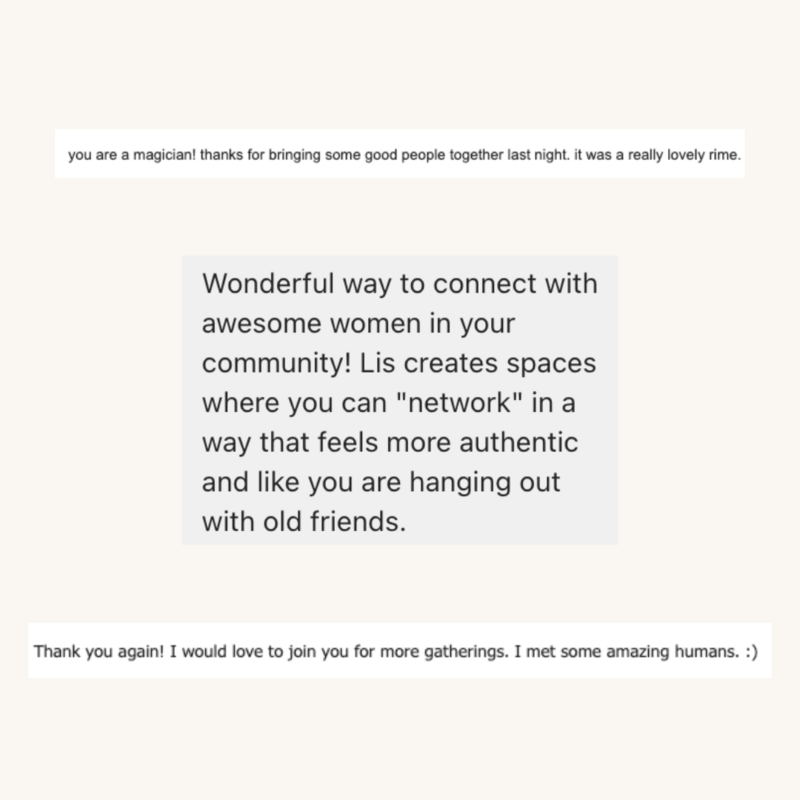The height and width of the screenshot is (800, 800).
Task: Click the words "last night" in top quote
Action: coord(538,155)
